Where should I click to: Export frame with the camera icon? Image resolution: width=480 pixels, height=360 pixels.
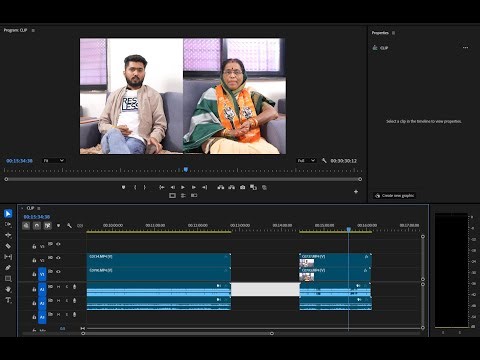242,187
